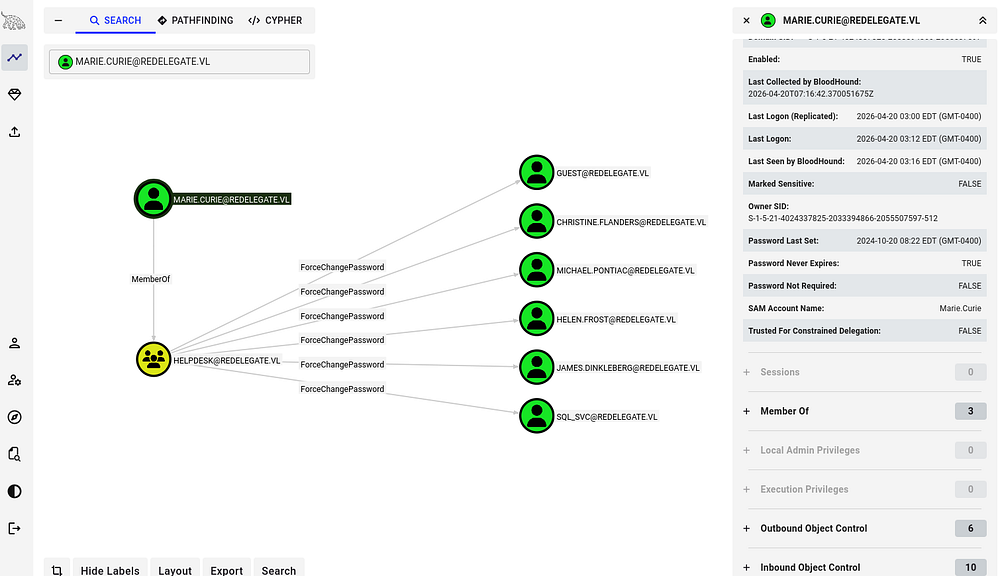Click the crop/fit graph icon
This screenshot has height=576, width=1000.
pyautogui.click(x=57, y=570)
